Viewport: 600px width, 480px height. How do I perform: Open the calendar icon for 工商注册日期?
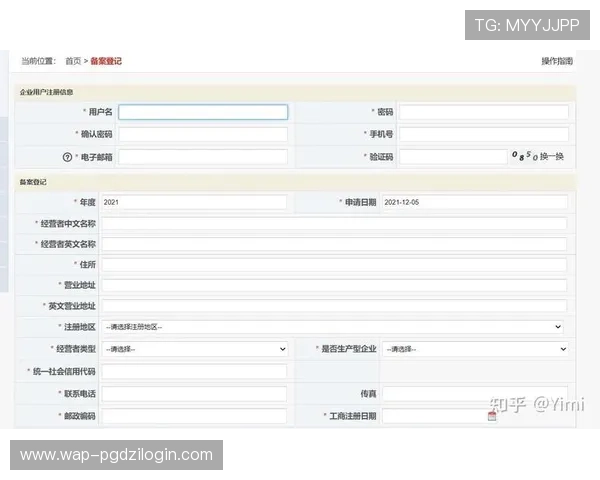coord(492,416)
